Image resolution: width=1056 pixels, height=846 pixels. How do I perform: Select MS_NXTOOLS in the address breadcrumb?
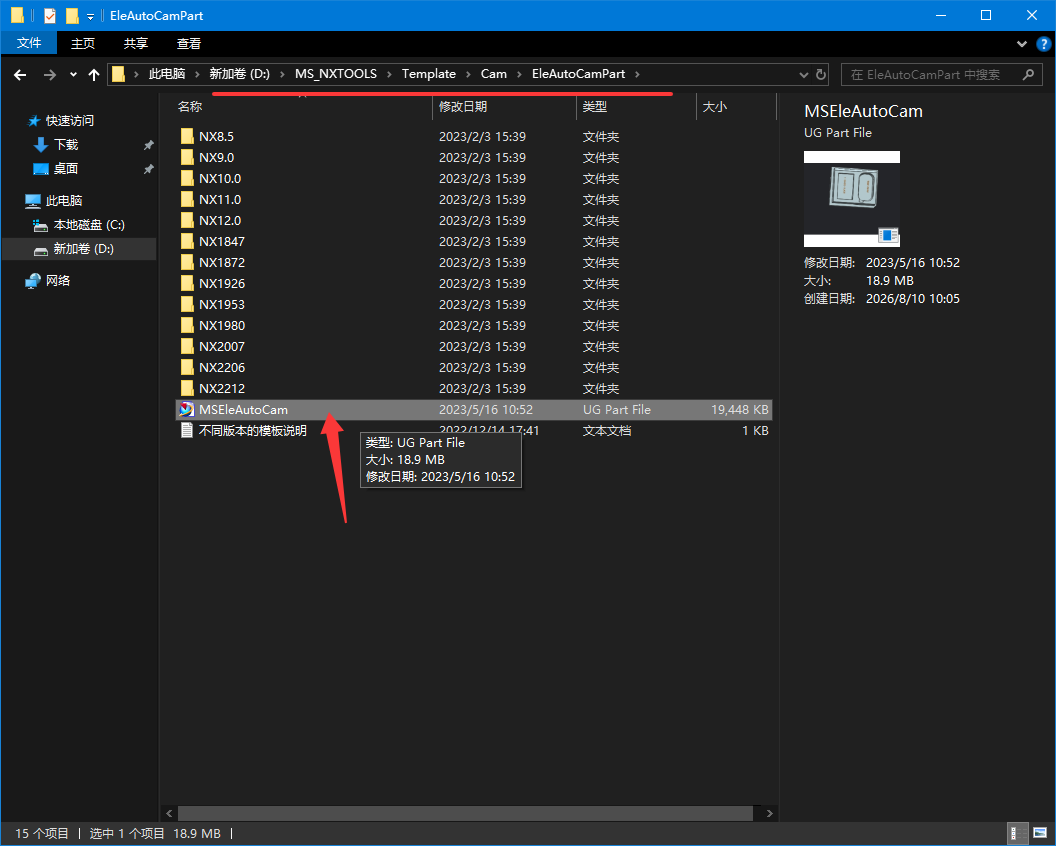coord(336,74)
